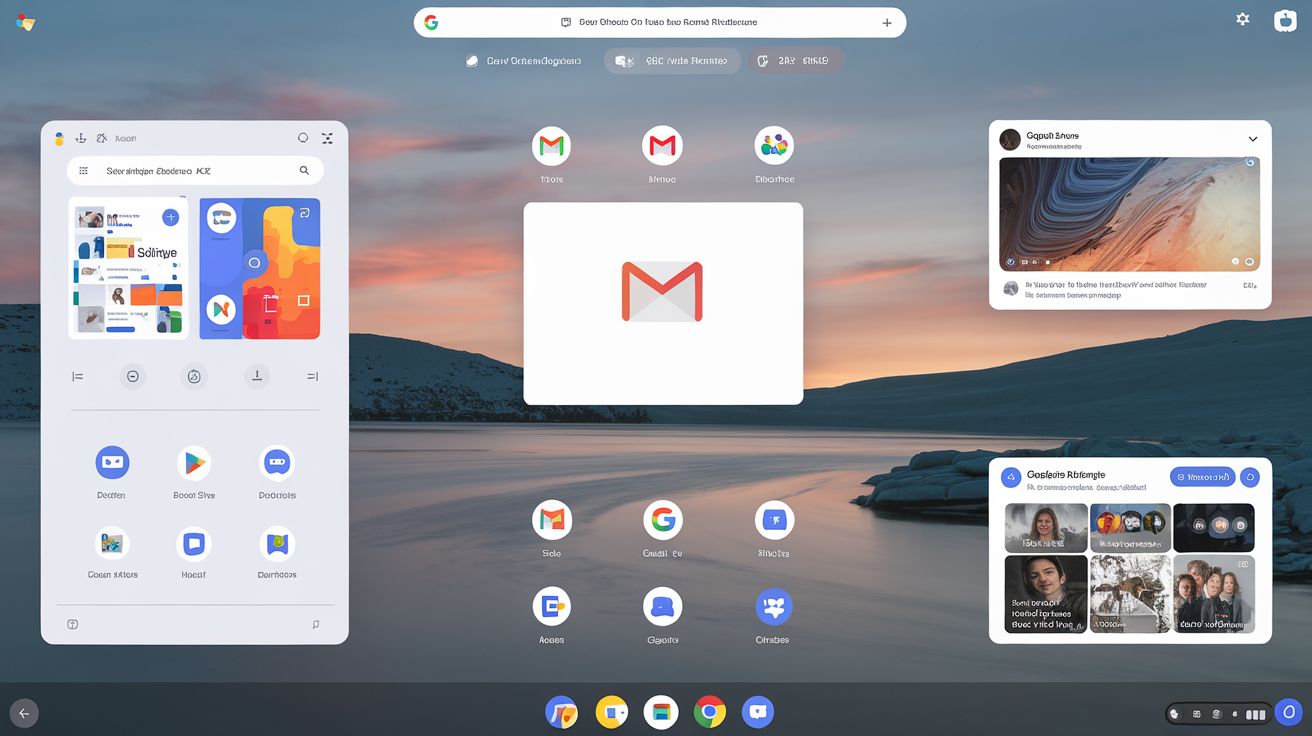Open the swirling abstract image in top-right card
The image size is (1312, 736).
coord(1129,213)
